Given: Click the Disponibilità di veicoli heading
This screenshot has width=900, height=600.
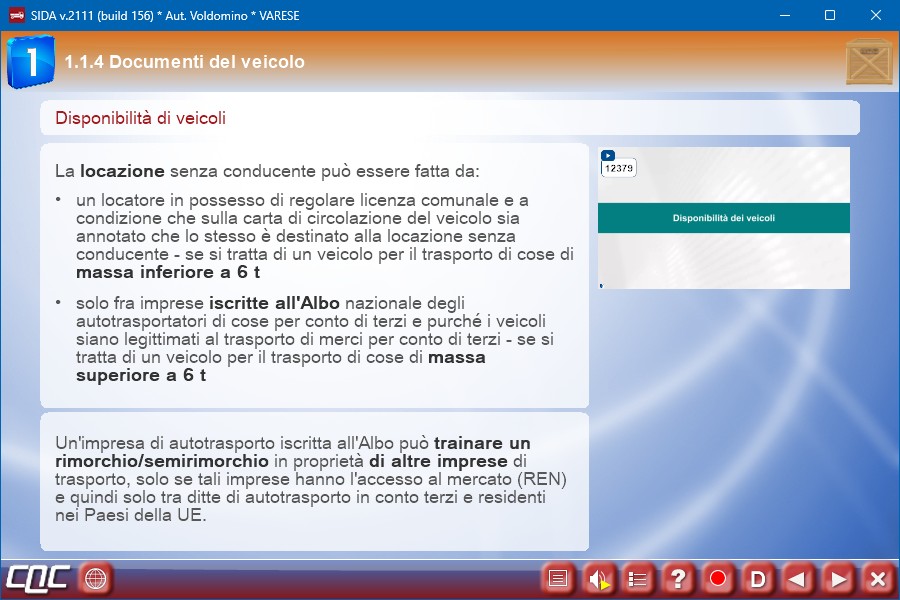Looking at the screenshot, I should (141, 118).
